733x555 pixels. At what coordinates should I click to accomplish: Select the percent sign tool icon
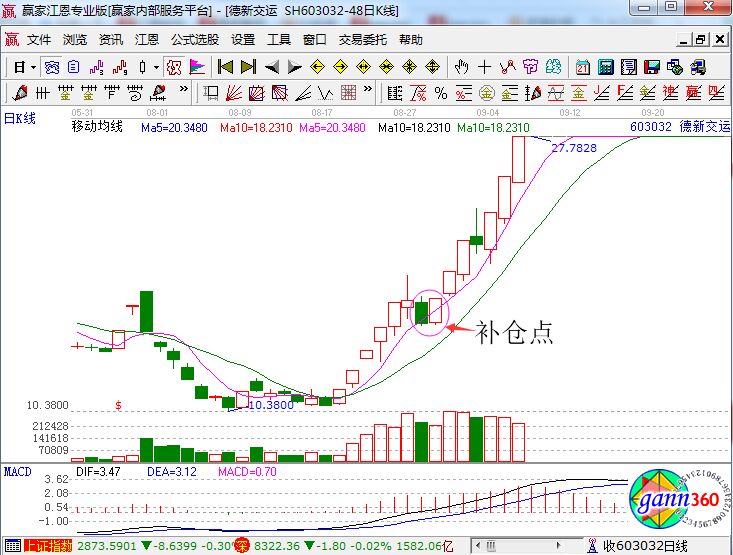point(440,93)
